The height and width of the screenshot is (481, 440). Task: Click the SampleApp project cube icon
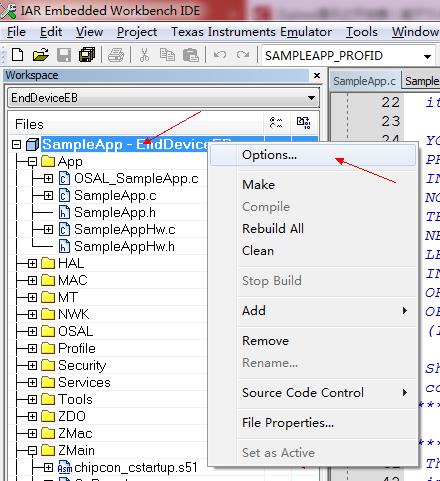pyautogui.click(x=32, y=144)
